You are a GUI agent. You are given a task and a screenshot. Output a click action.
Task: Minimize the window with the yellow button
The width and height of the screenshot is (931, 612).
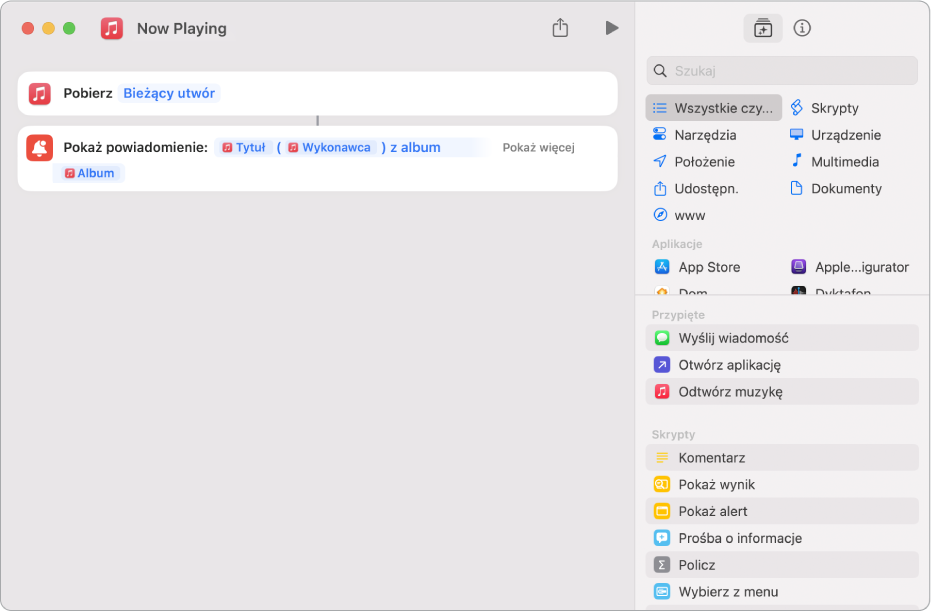[x=49, y=28]
